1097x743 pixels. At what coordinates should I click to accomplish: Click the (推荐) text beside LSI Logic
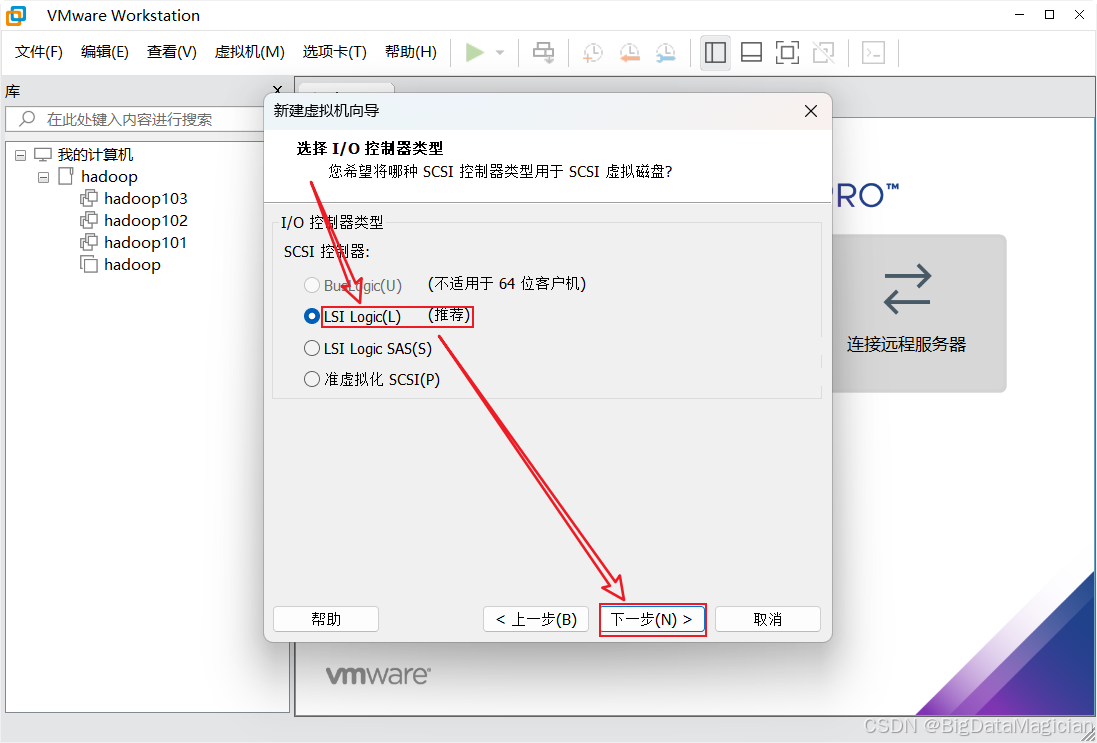click(x=449, y=316)
